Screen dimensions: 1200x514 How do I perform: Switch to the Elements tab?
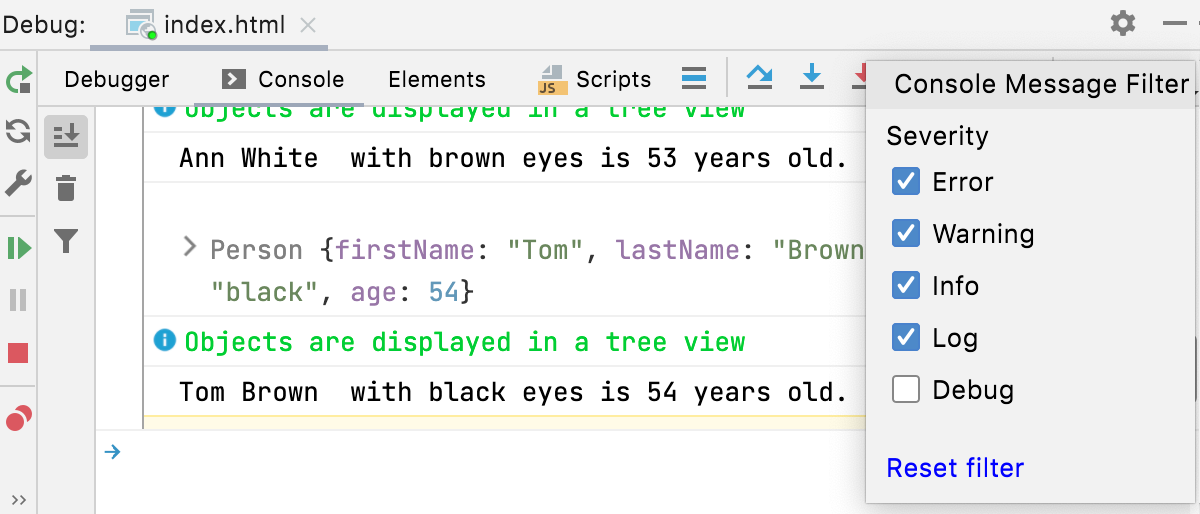pyautogui.click(x=437, y=80)
